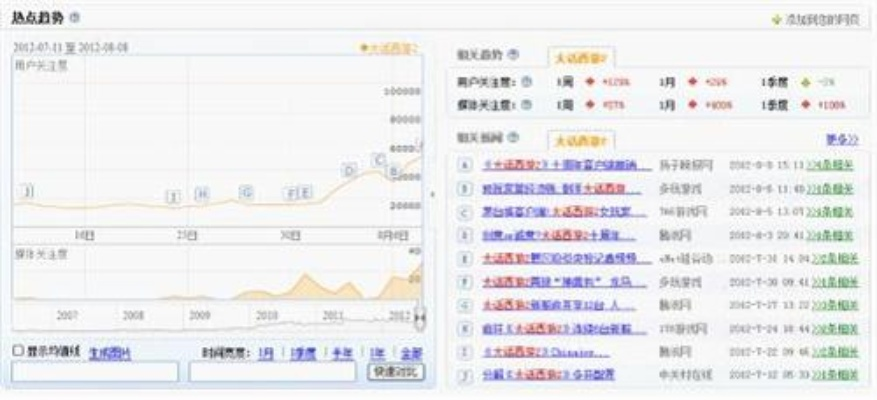Open the 更多>> news link

click(x=842, y=140)
